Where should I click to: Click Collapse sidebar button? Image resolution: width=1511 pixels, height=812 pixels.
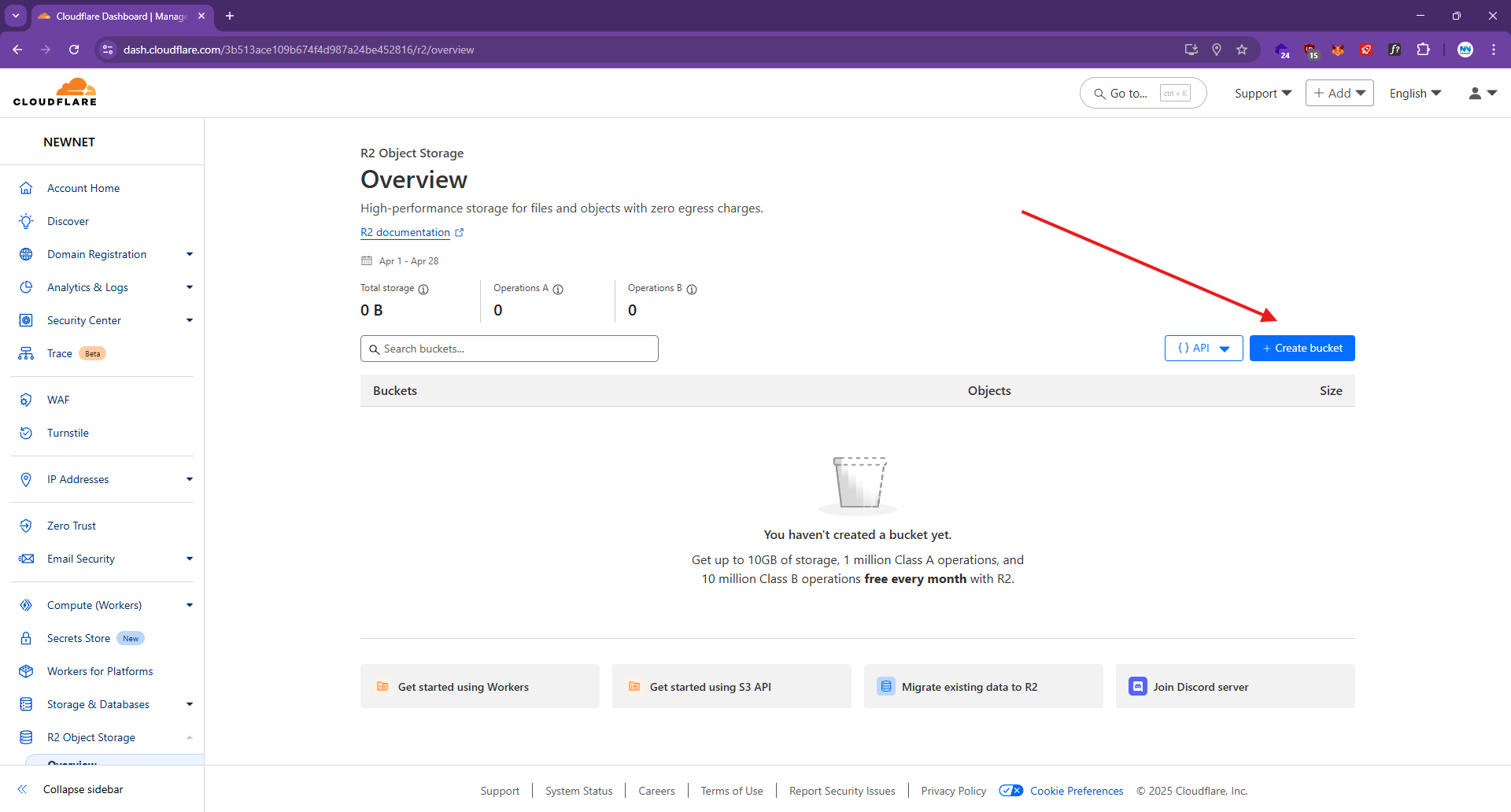click(x=71, y=789)
